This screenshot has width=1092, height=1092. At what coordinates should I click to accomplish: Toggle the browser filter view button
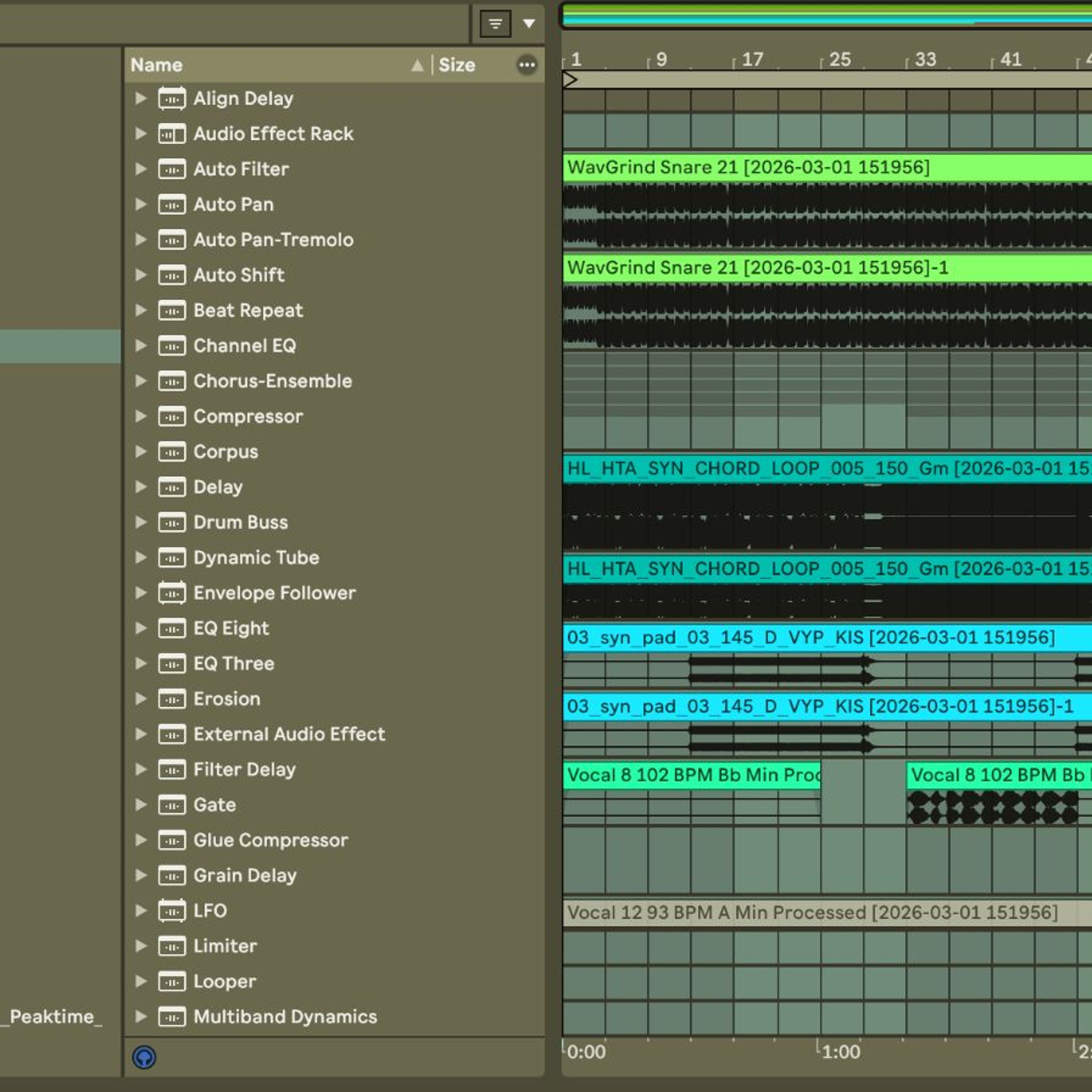[x=495, y=24]
